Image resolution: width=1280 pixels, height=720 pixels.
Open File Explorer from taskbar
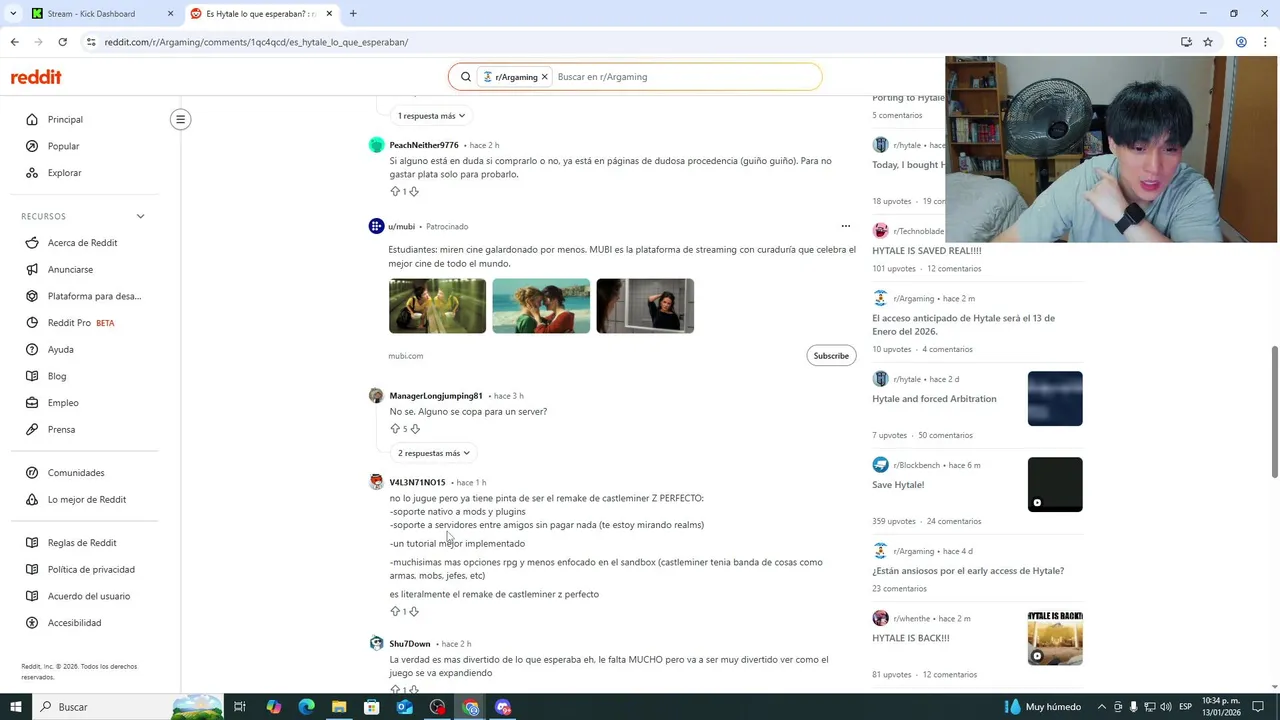[x=339, y=707]
